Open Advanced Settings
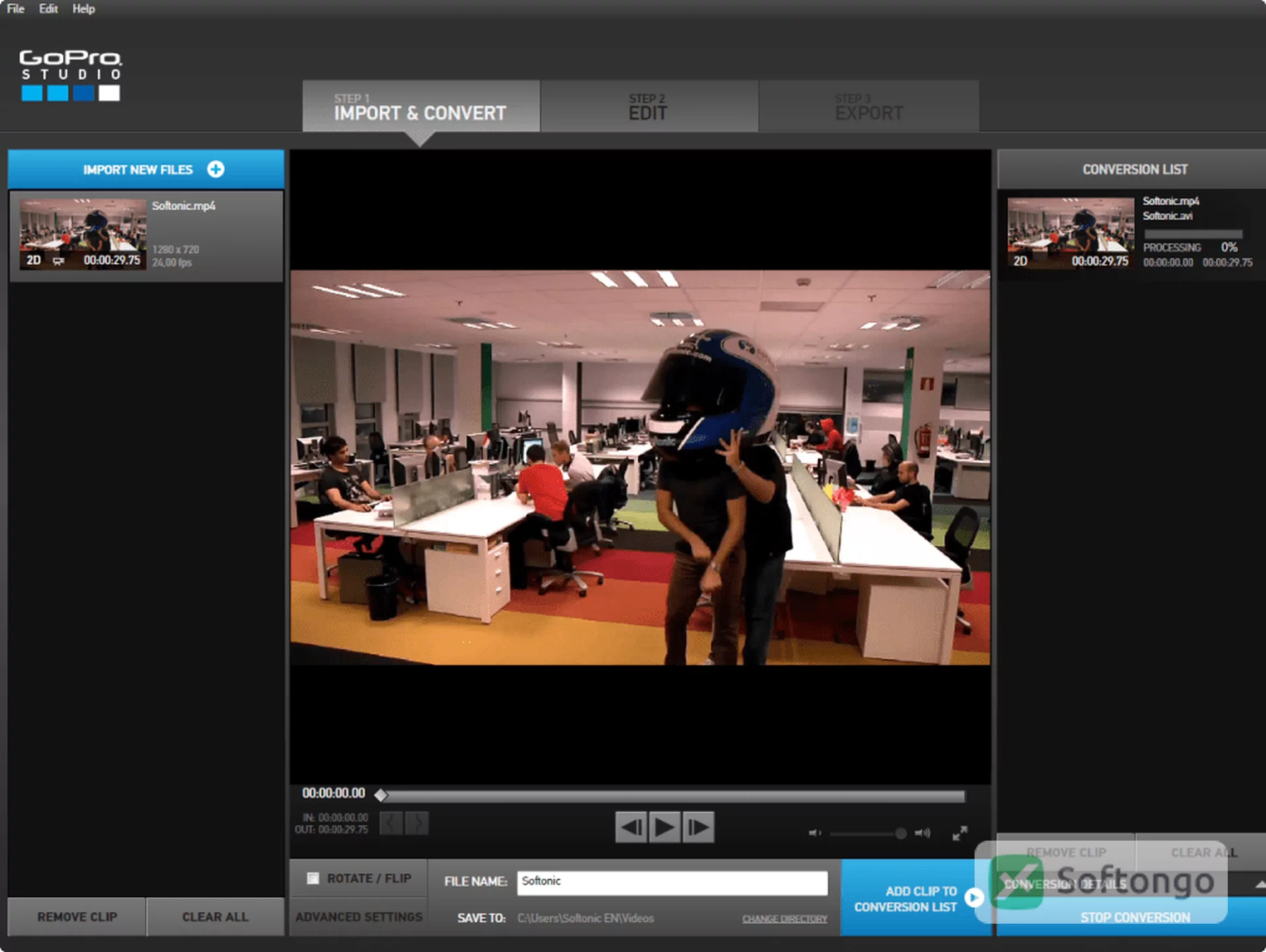The height and width of the screenshot is (952, 1266). pos(359,916)
